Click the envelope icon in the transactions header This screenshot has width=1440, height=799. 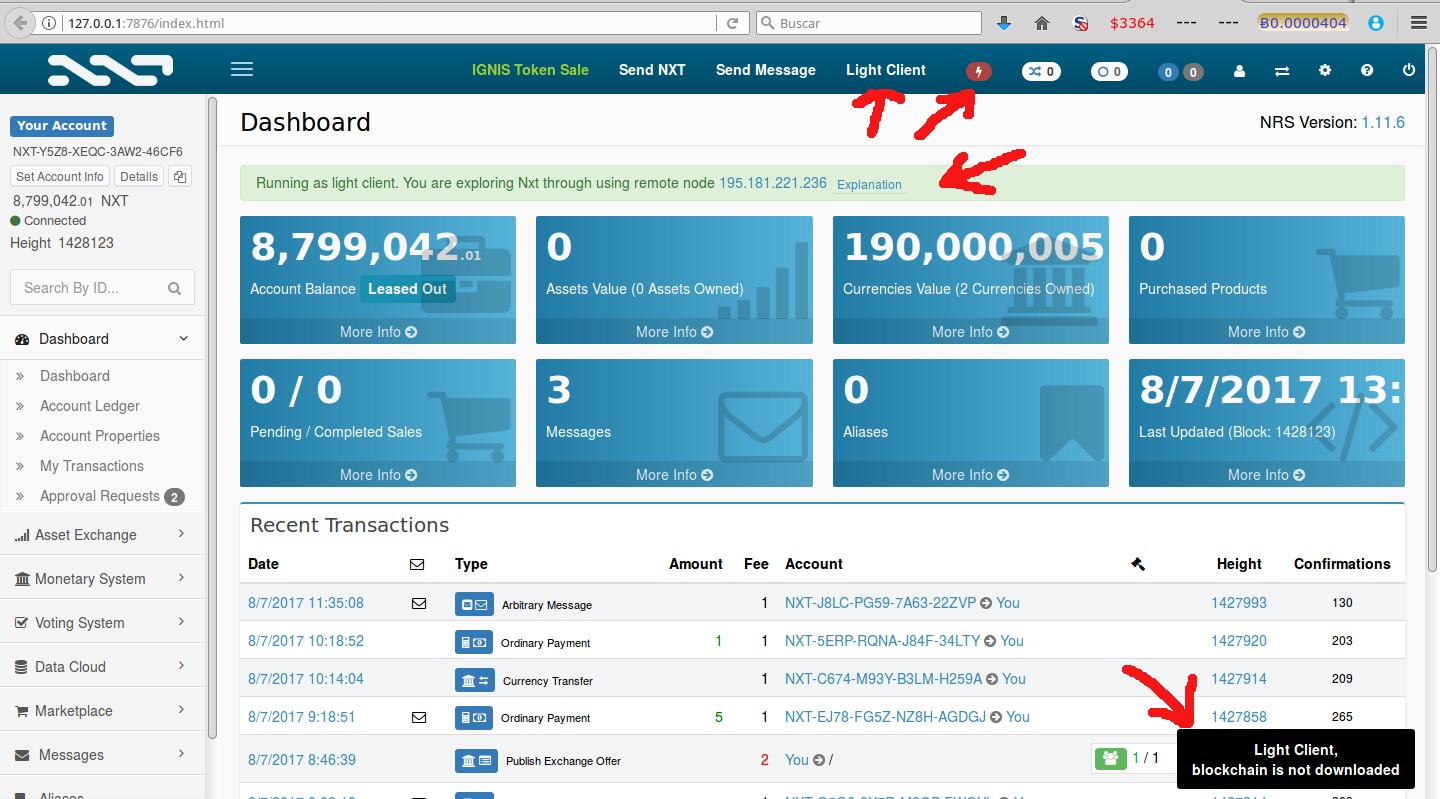(x=417, y=564)
